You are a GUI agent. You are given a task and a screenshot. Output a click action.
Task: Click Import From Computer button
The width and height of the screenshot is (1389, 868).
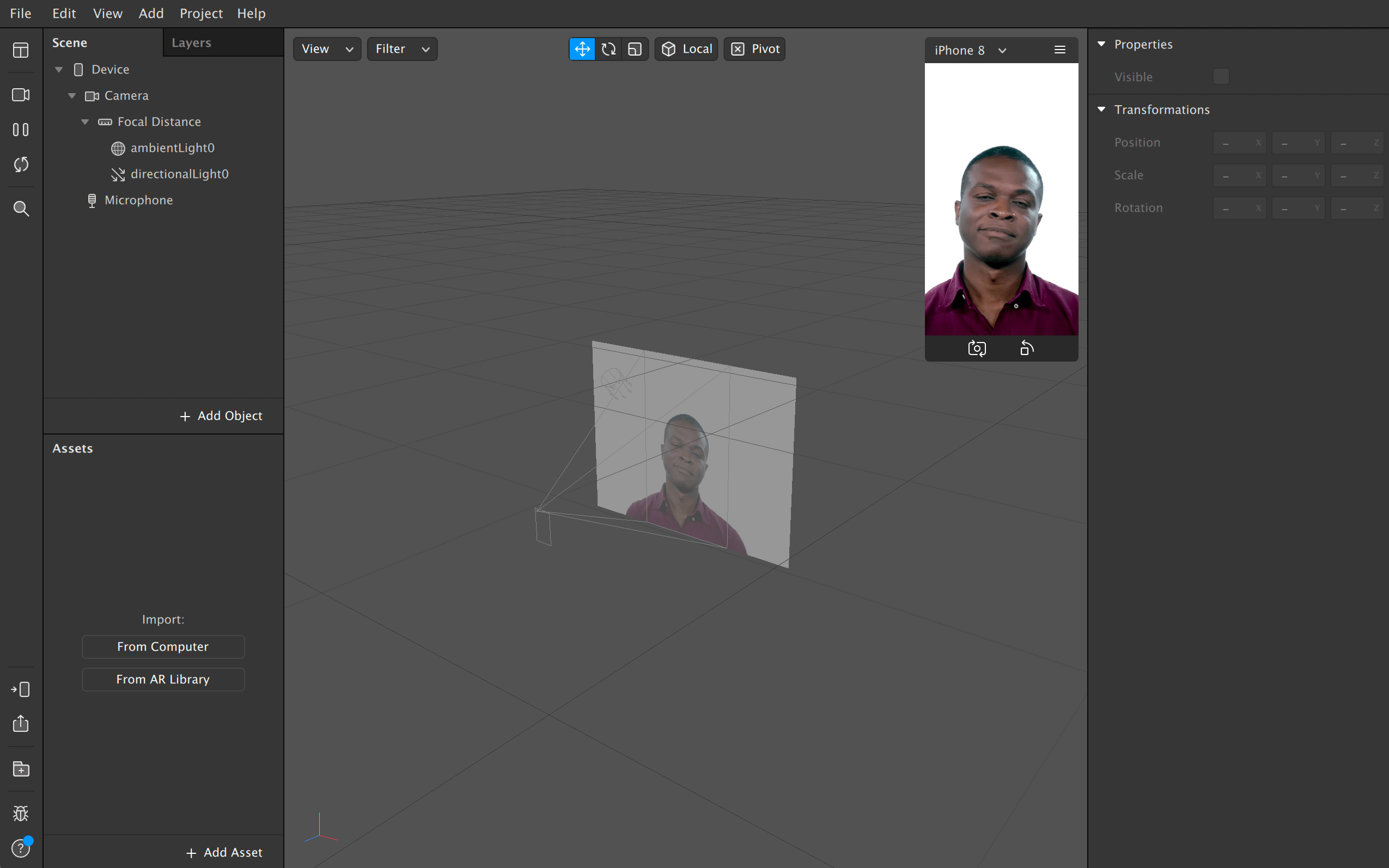(x=163, y=646)
